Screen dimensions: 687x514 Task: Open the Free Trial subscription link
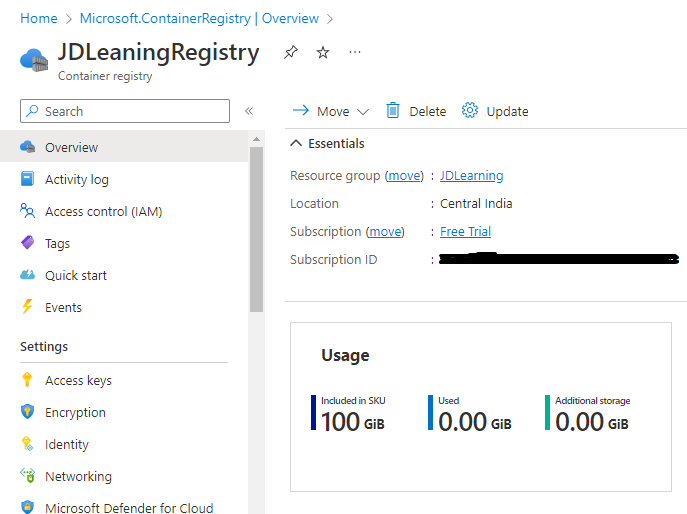465,231
